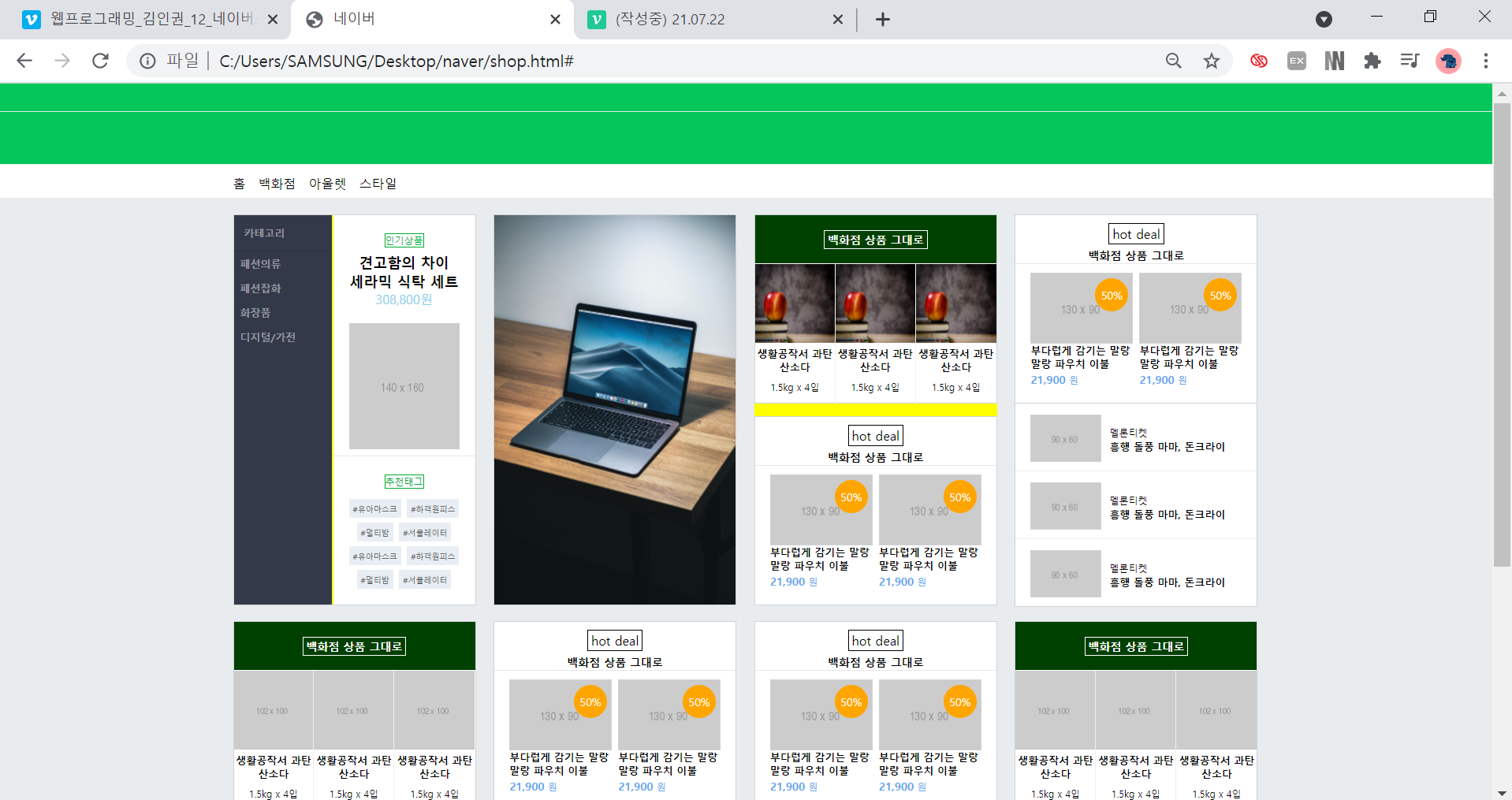The width and height of the screenshot is (1512, 800).
Task: Click the 카테고리 sidebar heading
Action: pyautogui.click(x=264, y=233)
